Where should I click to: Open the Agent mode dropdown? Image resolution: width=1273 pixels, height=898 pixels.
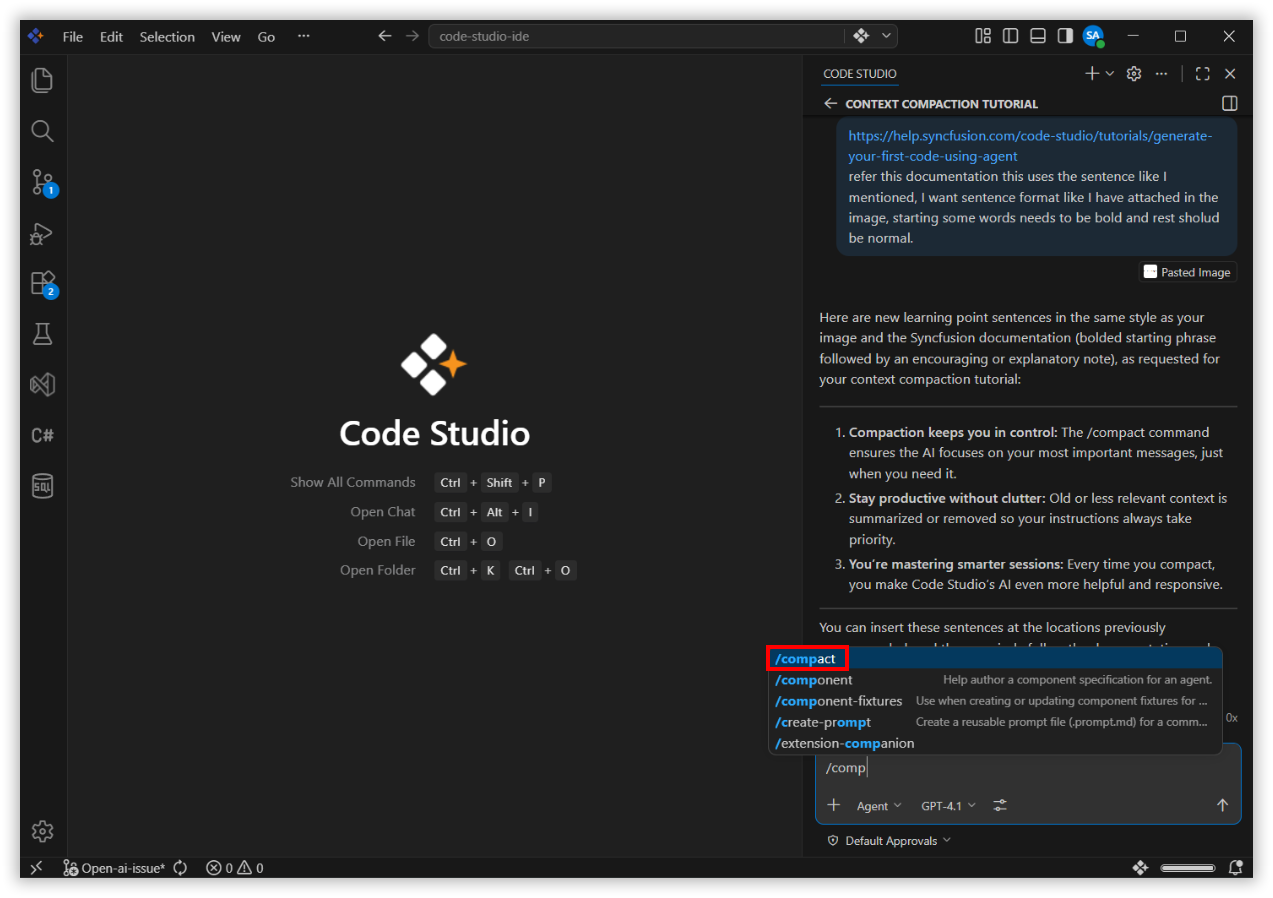879,805
